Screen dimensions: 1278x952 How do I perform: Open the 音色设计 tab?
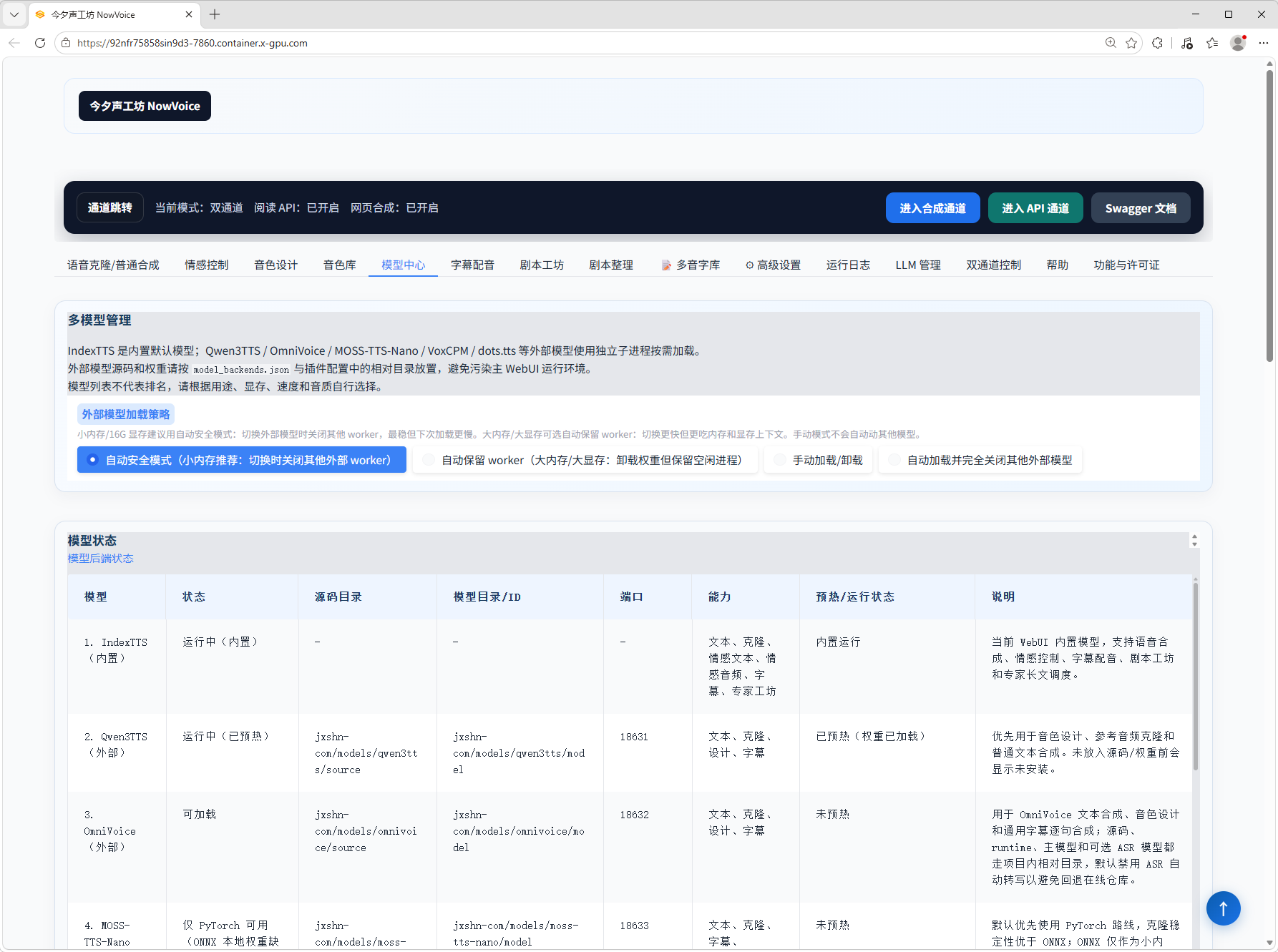[275, 265]
